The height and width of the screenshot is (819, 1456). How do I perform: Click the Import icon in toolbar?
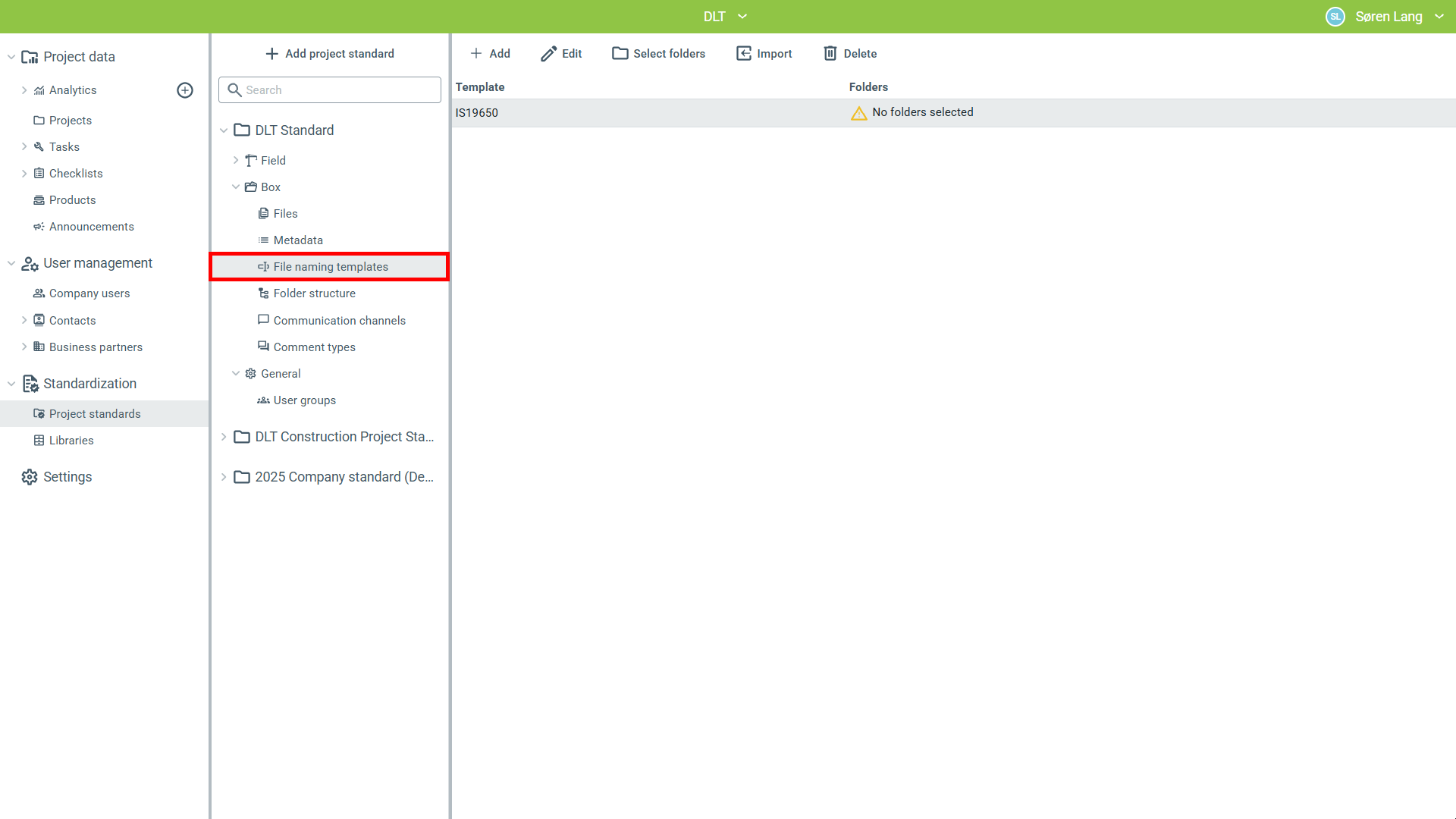[x=744, y=54]
